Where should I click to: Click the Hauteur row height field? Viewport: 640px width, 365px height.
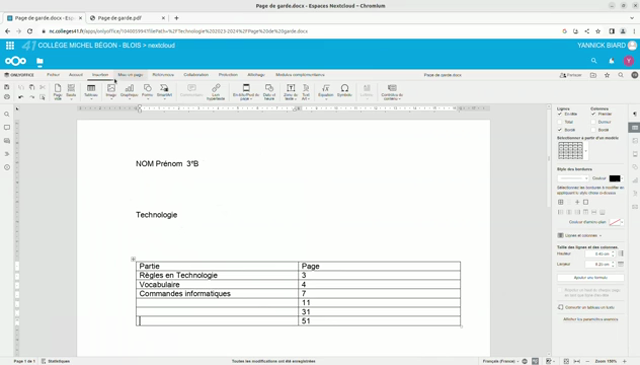(x=600, y=254)
